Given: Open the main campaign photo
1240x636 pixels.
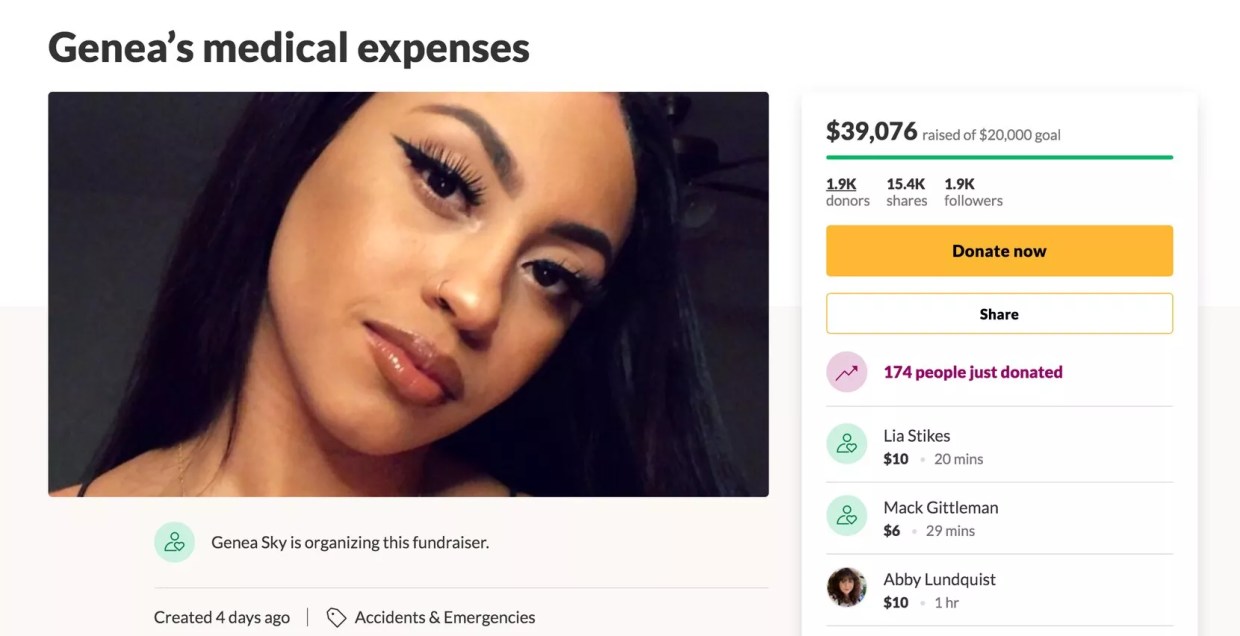Looking at the screenshot, I should (x=408, y=294).
